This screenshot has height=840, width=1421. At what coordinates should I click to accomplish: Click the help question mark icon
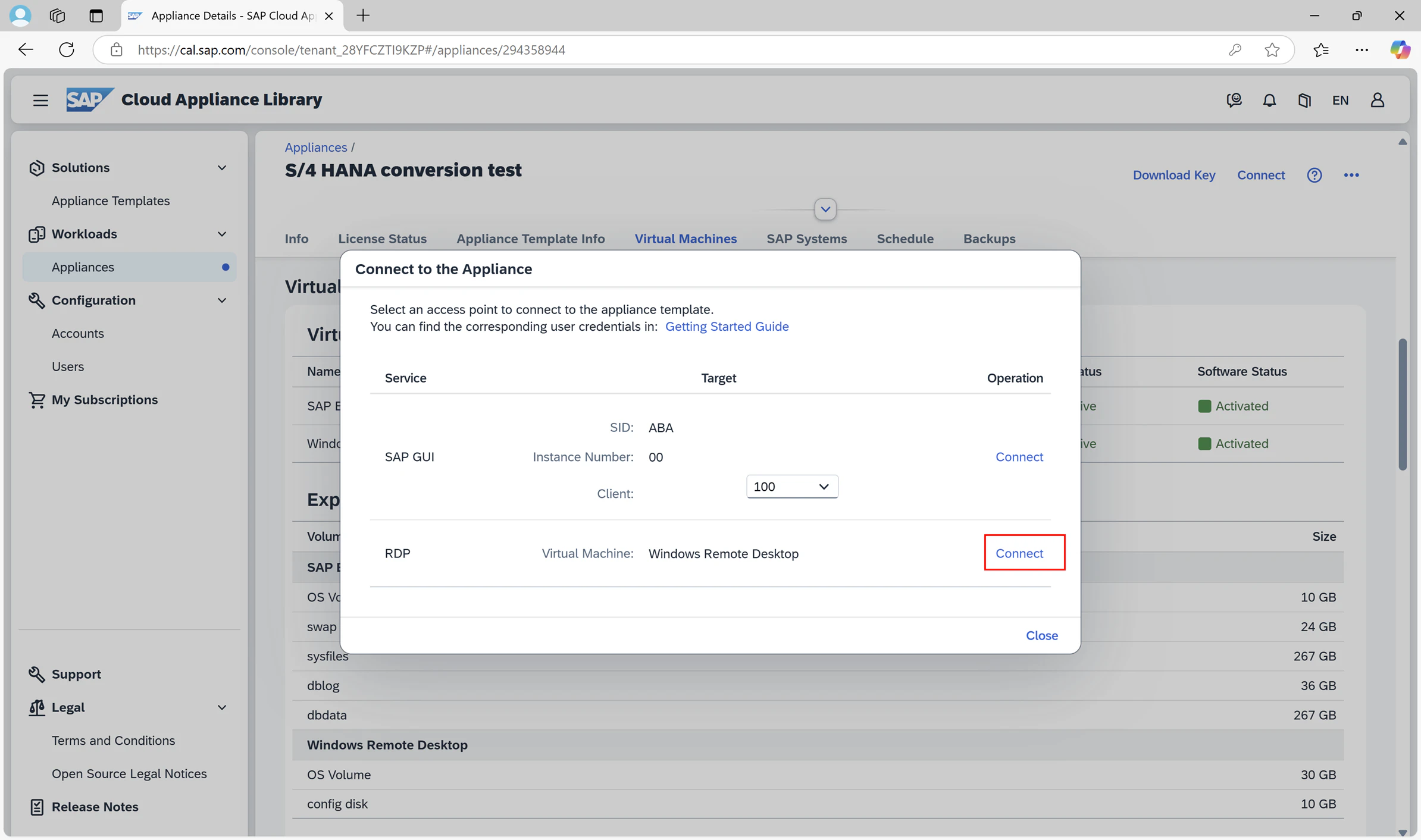point(1314,175)
